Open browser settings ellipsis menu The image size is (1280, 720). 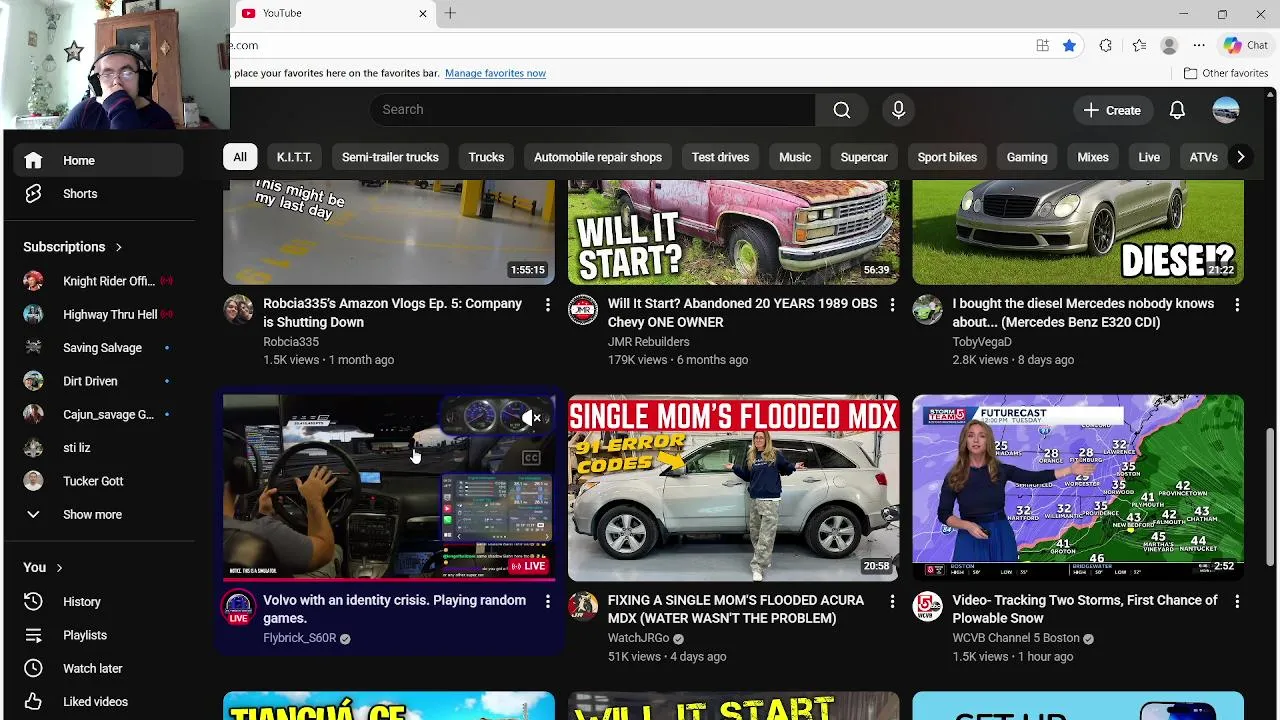coord(1199,45)
